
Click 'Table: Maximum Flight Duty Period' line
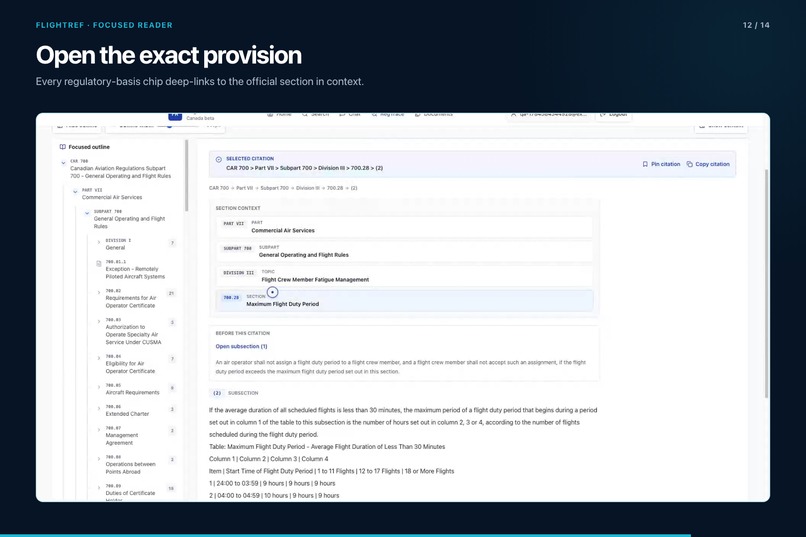pos(327,447)
